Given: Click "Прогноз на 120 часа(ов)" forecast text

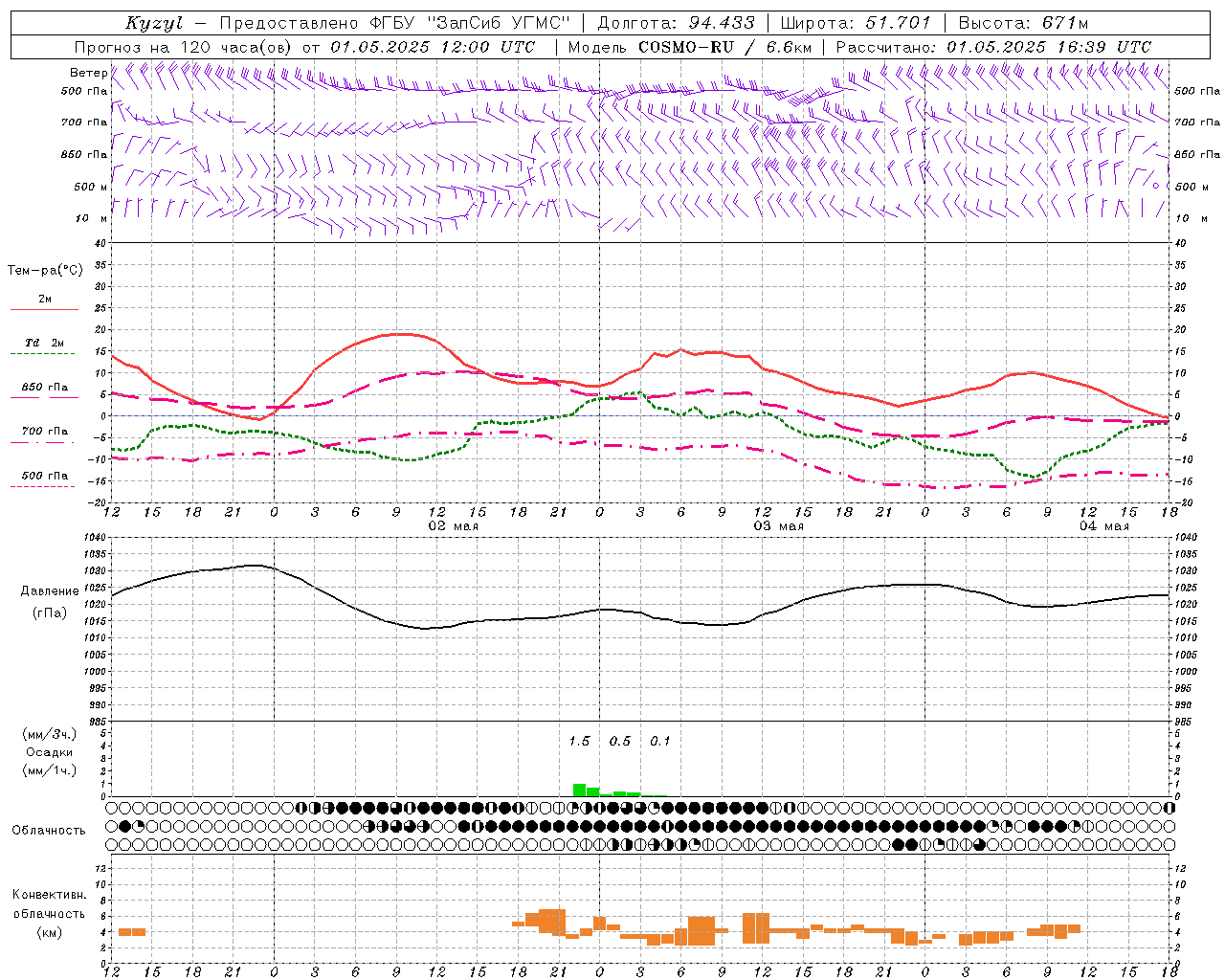Looking at the screenshot, I should click(x=185, y=47).
